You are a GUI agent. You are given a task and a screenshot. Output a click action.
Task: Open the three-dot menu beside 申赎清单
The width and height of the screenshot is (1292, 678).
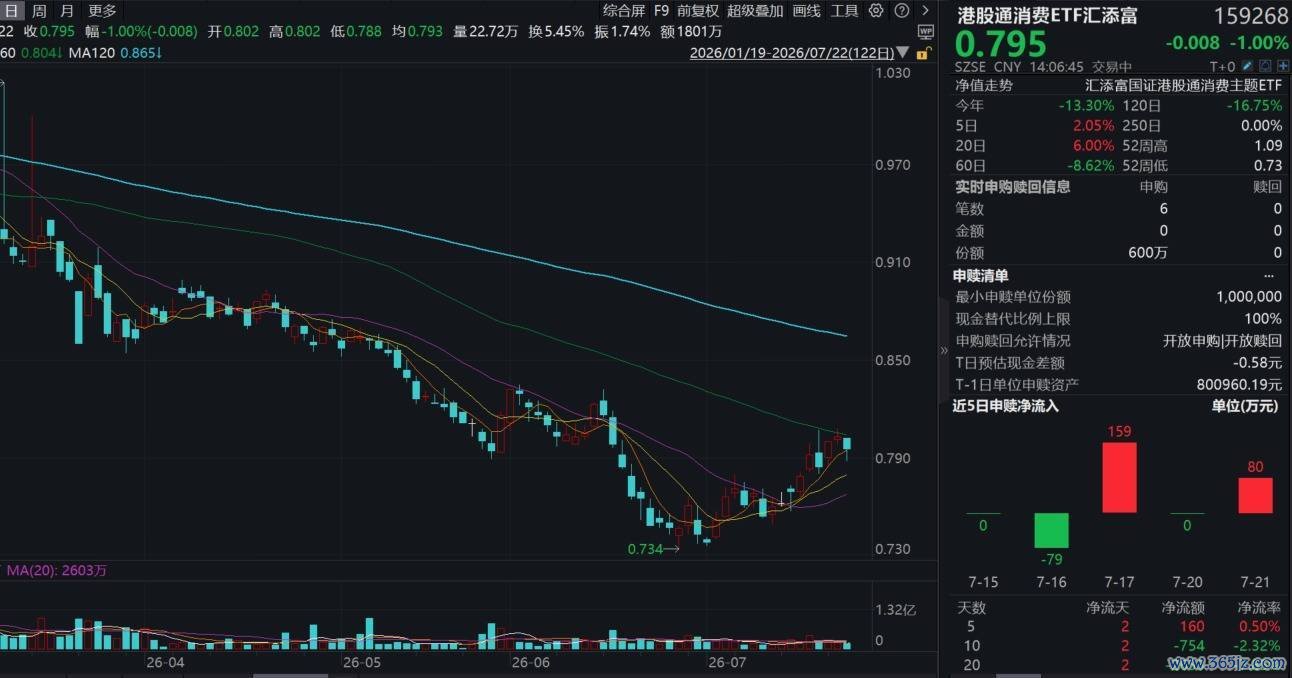[x=1270, y=276]
